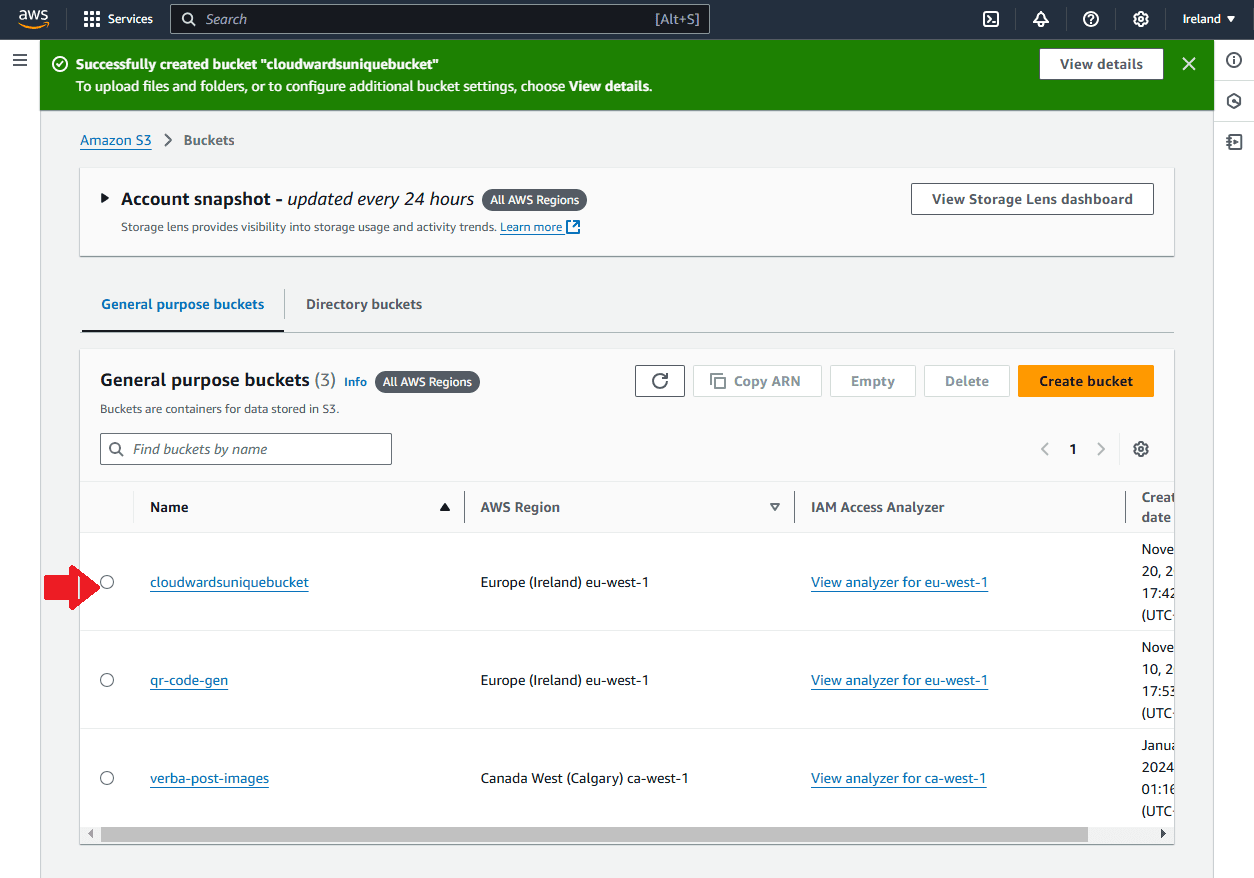Screen dimensions: 1254x878
Task: Click the Buckets breadcrumb text
Action: [x=209, y=140]
